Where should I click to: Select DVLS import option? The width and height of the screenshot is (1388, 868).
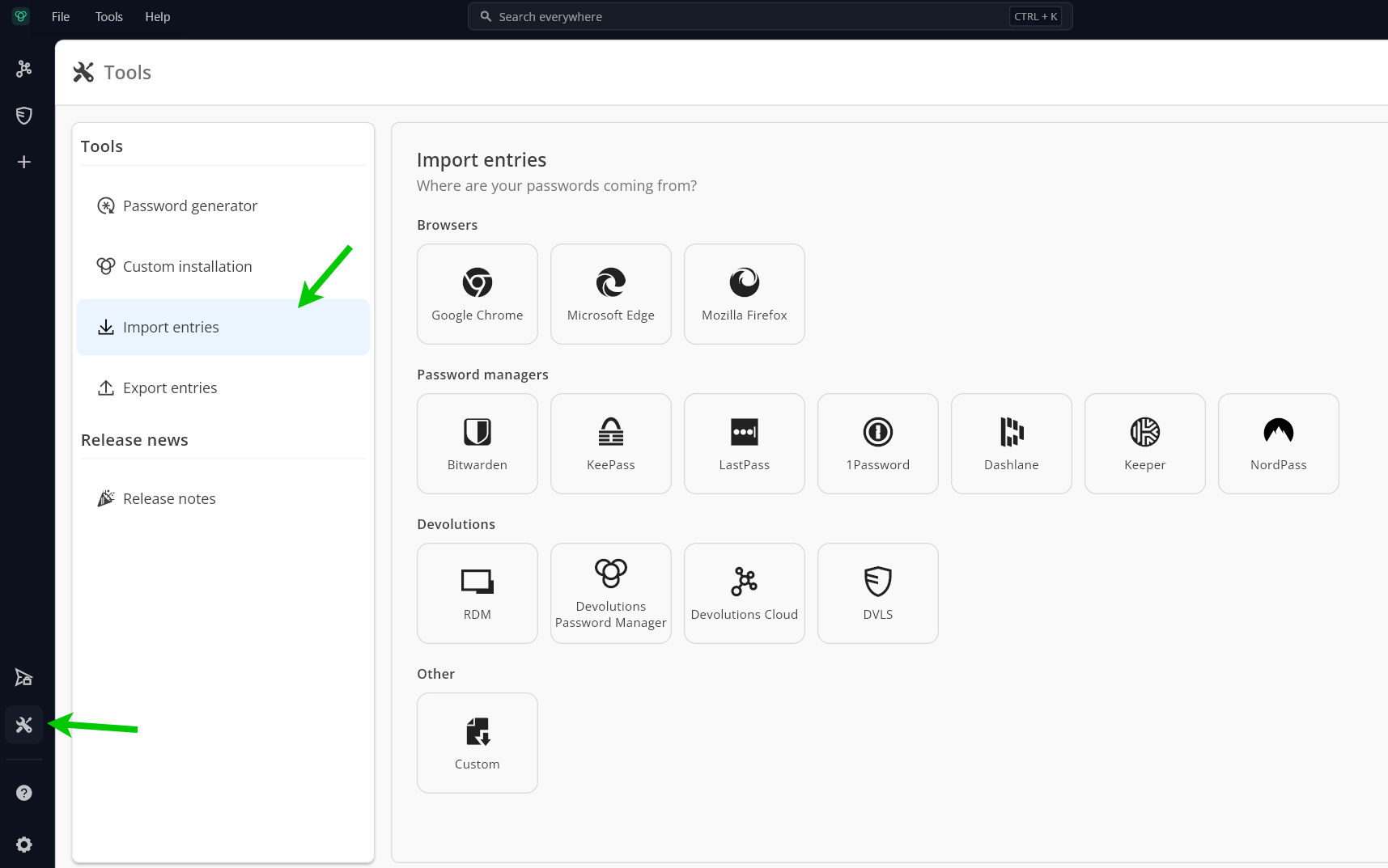pyautogui.click(x=878, y=594)
